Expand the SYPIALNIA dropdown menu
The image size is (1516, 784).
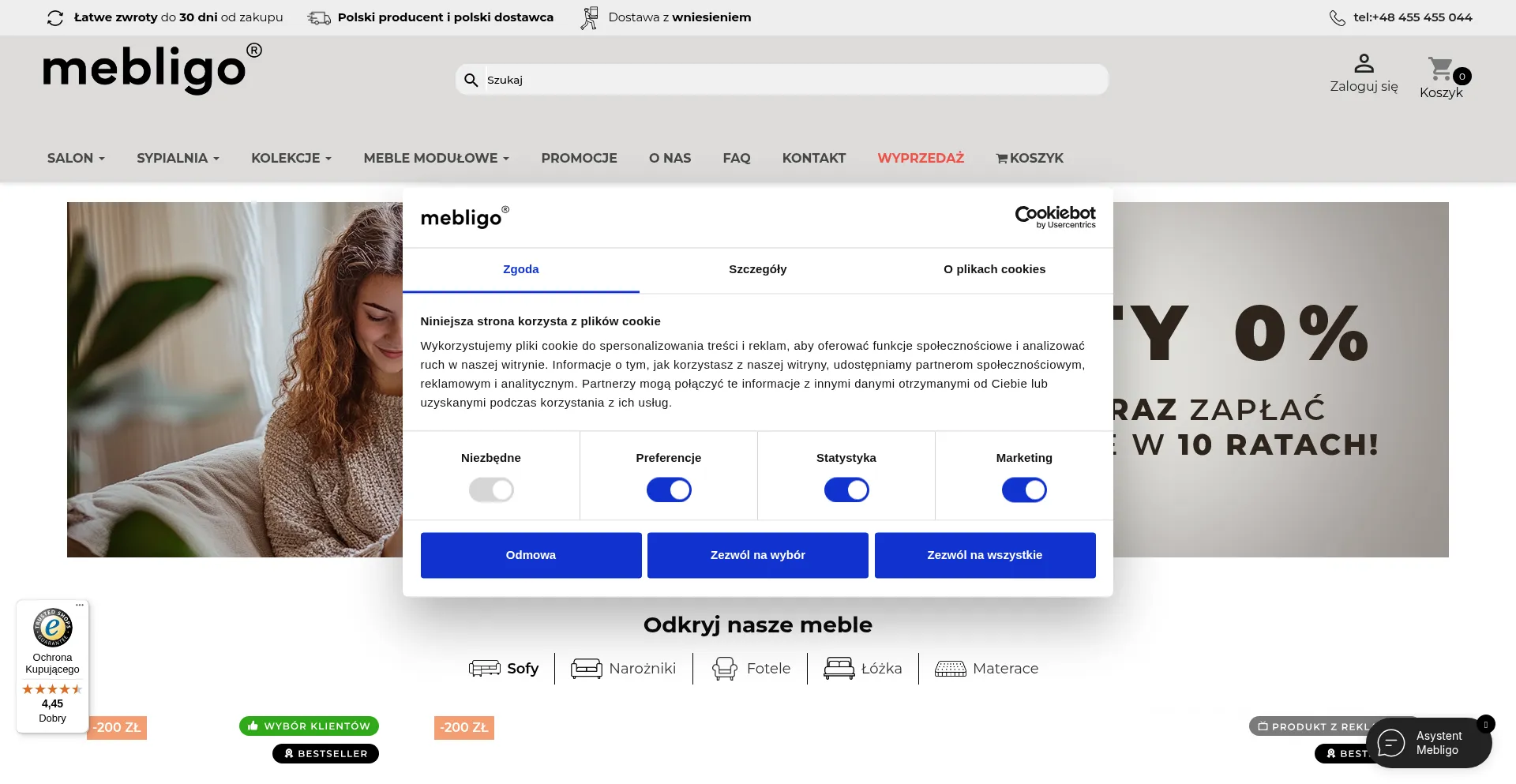(x=178, y=158)
